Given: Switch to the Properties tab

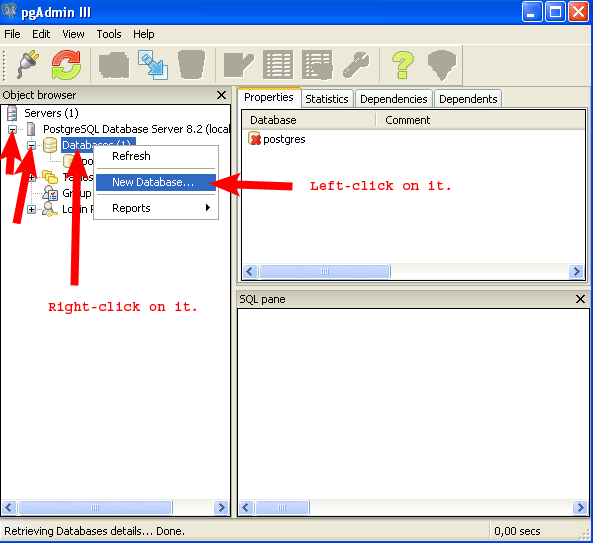Looking at the screenshot, I should (269, 98).
